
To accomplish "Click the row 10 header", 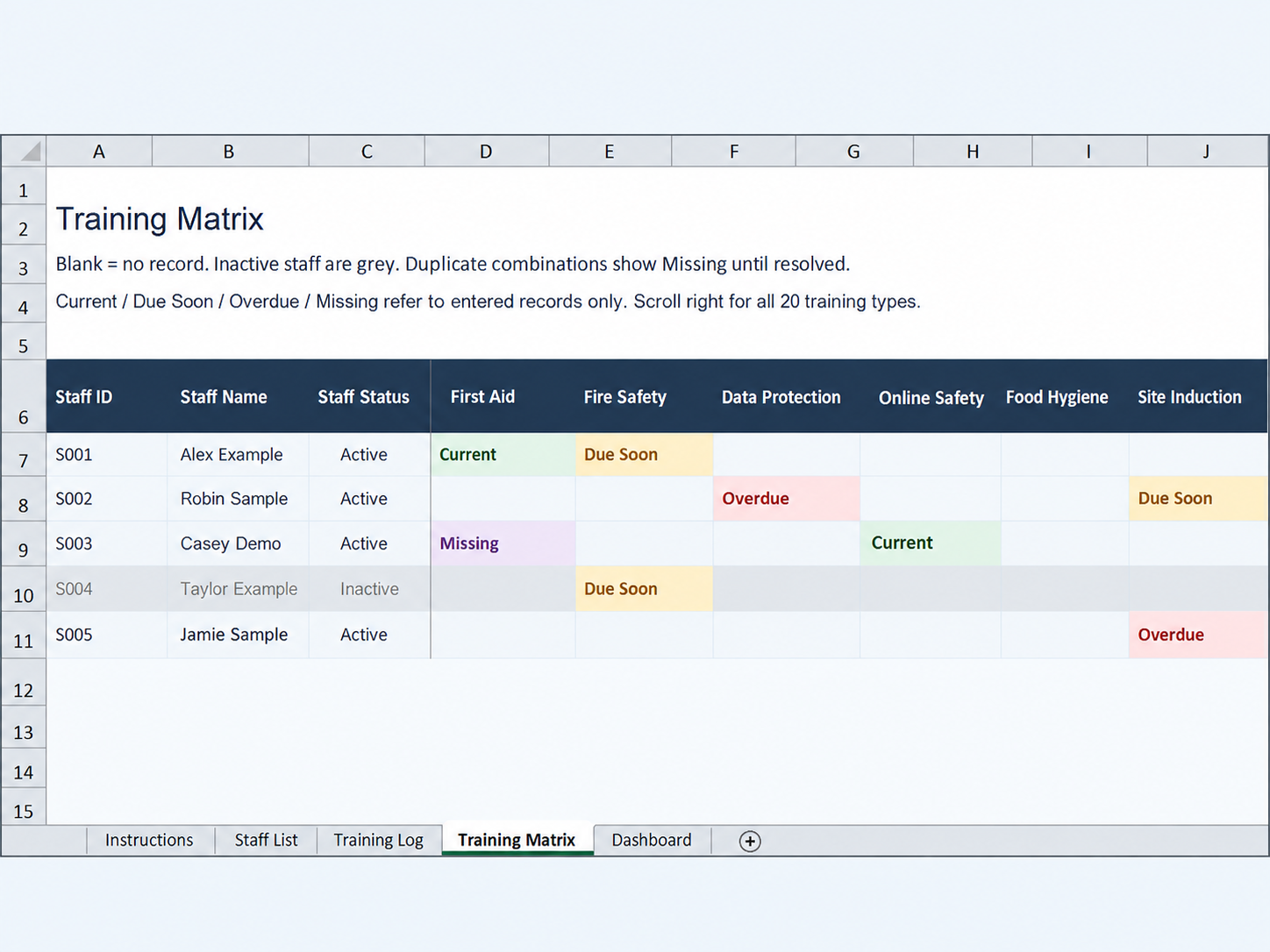I will pos(24,589).
